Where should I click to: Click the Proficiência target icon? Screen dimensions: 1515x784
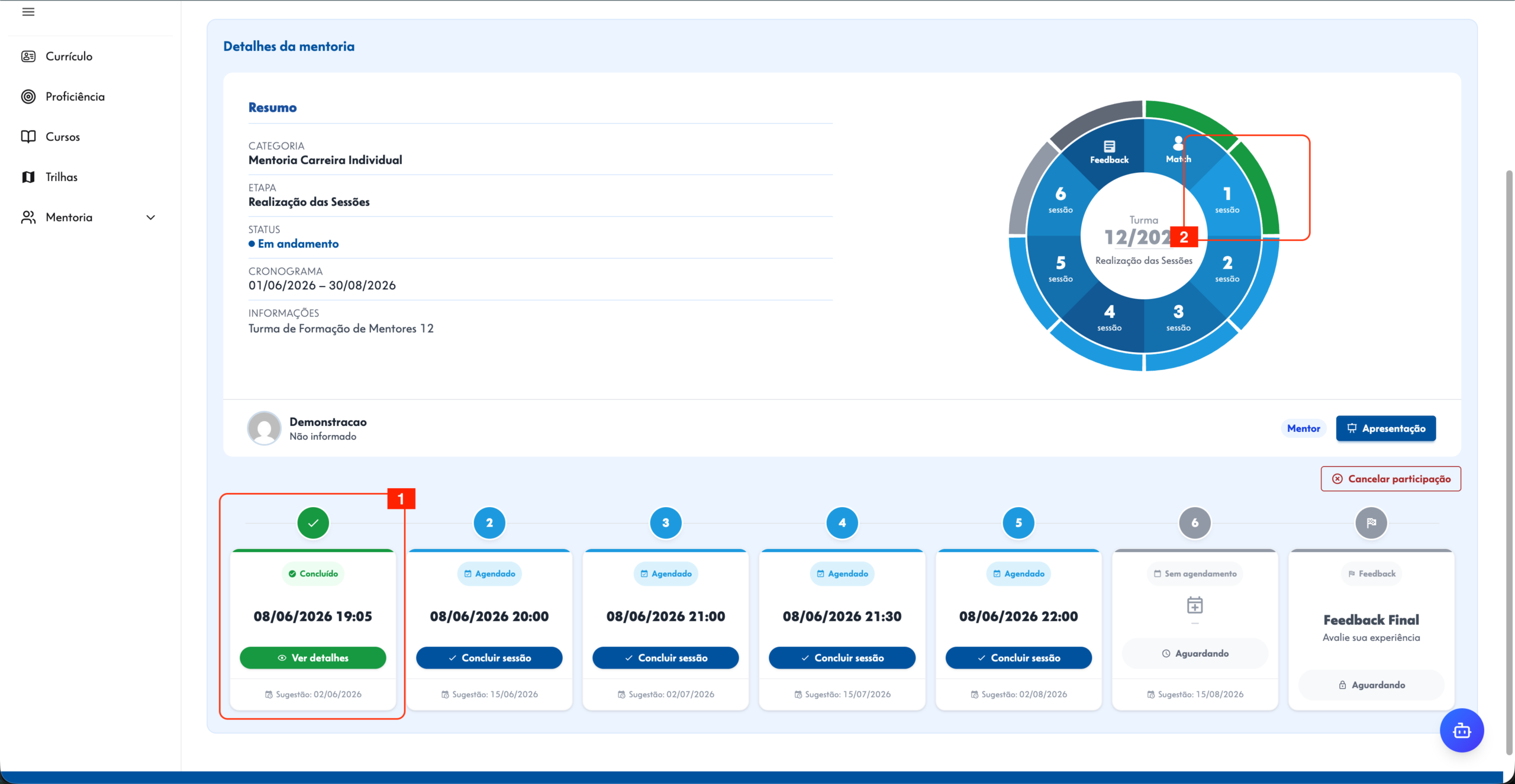[x=28, y=96]
